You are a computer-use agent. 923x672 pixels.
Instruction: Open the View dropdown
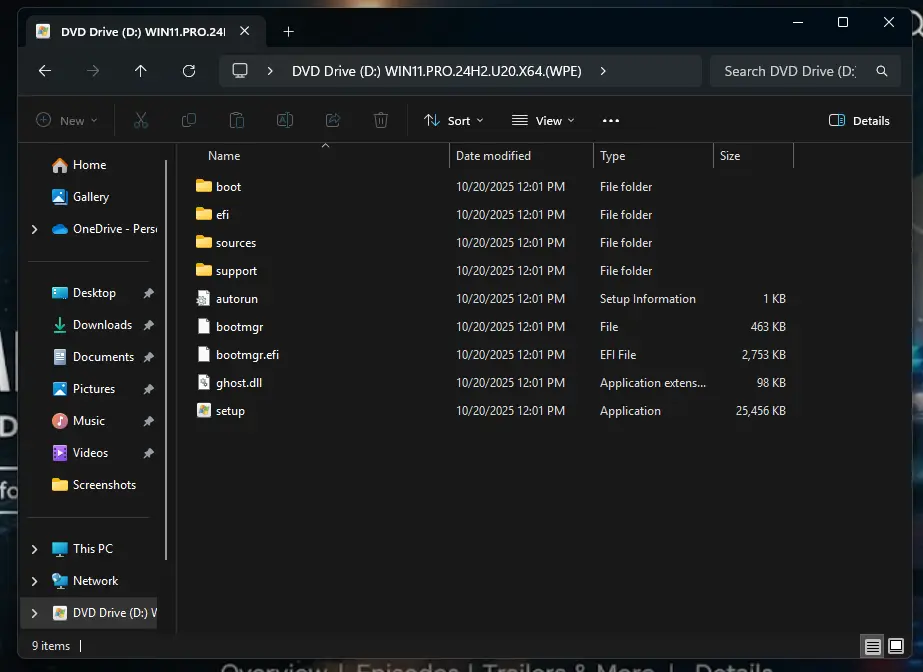pos(543,121)
